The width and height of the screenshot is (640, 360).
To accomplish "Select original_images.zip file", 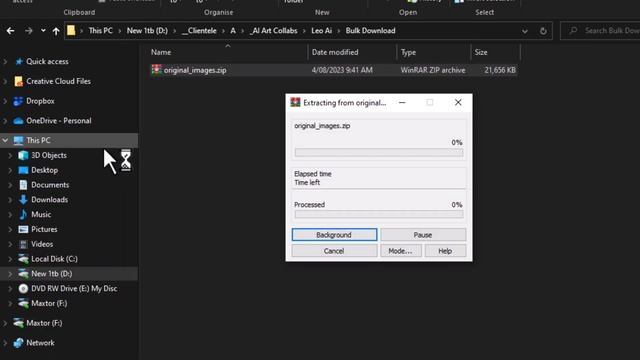I will (333, 70).
